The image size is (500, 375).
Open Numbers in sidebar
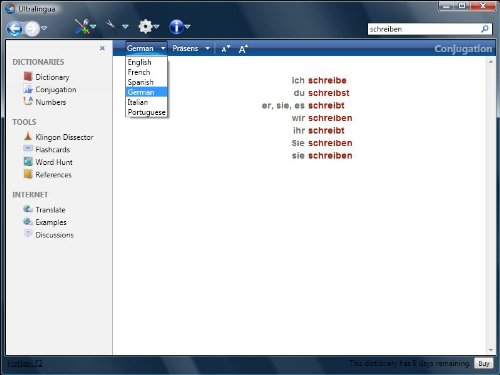click(x=51, y=102)
